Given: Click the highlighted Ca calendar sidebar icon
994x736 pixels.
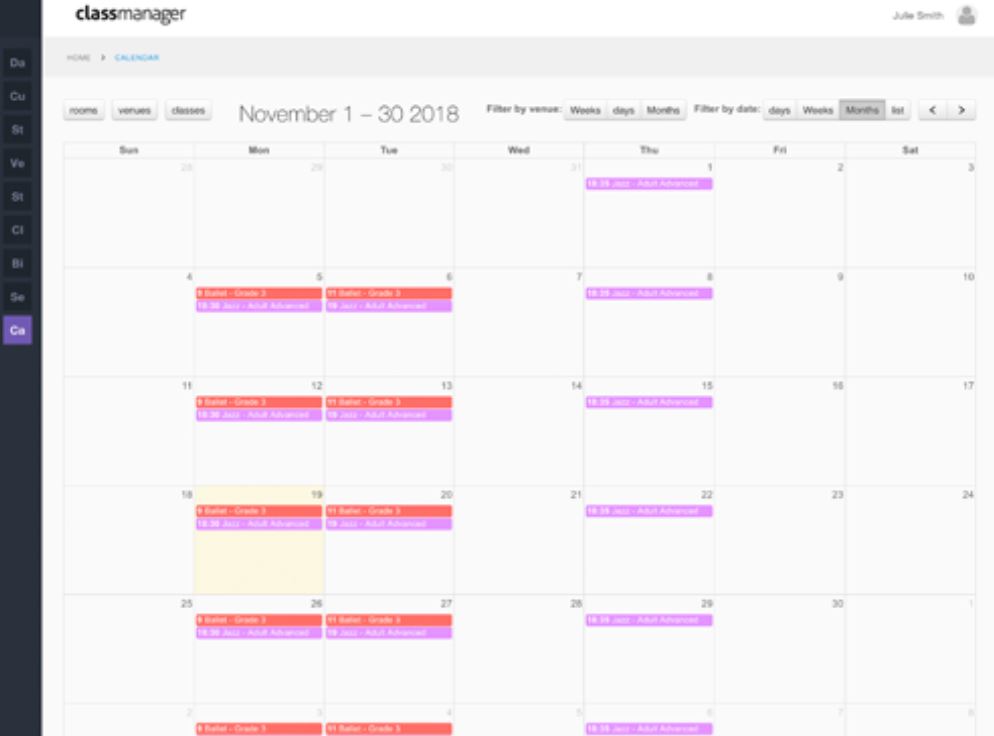Looking at the screenshot, I should pyautogui.click(x=17, y=330).
